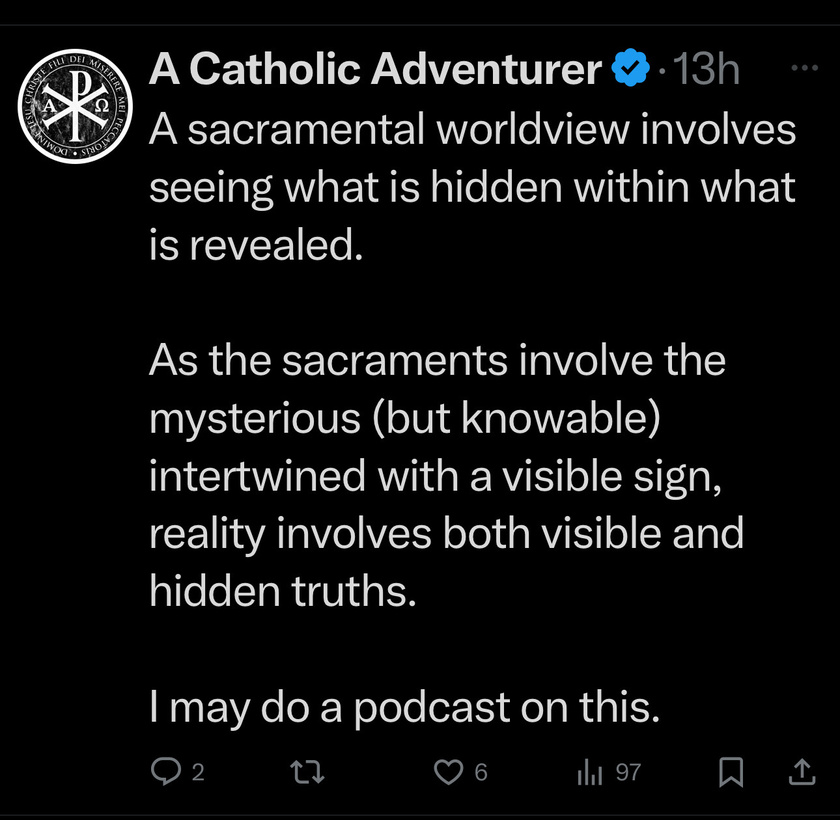Image resolution: width=840 pixels, height=820 pixels.
Task: Click the "I may do a podcast" line
Action: coord(404,708)
